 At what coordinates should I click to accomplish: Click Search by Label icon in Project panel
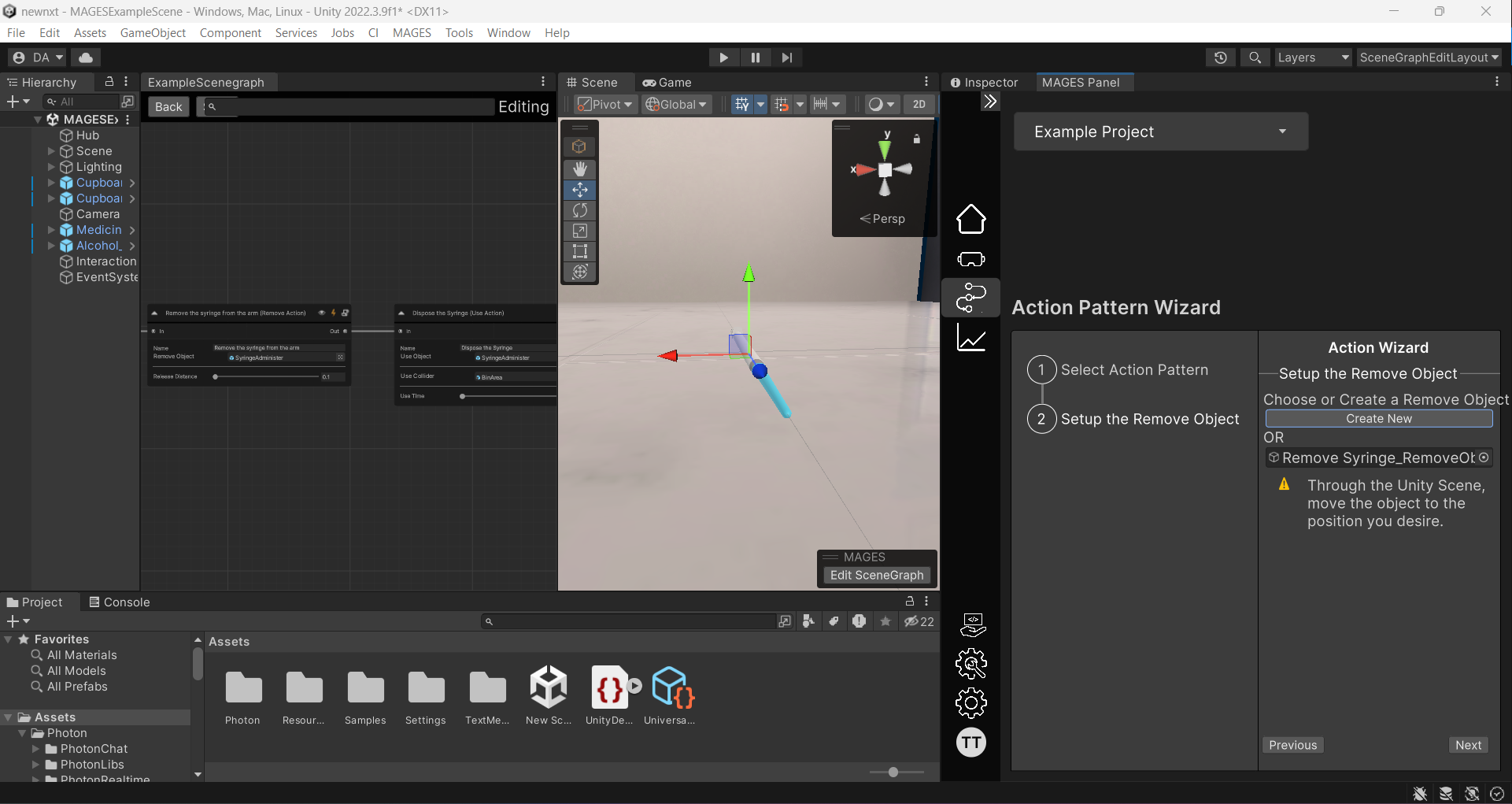click(834, 621)
